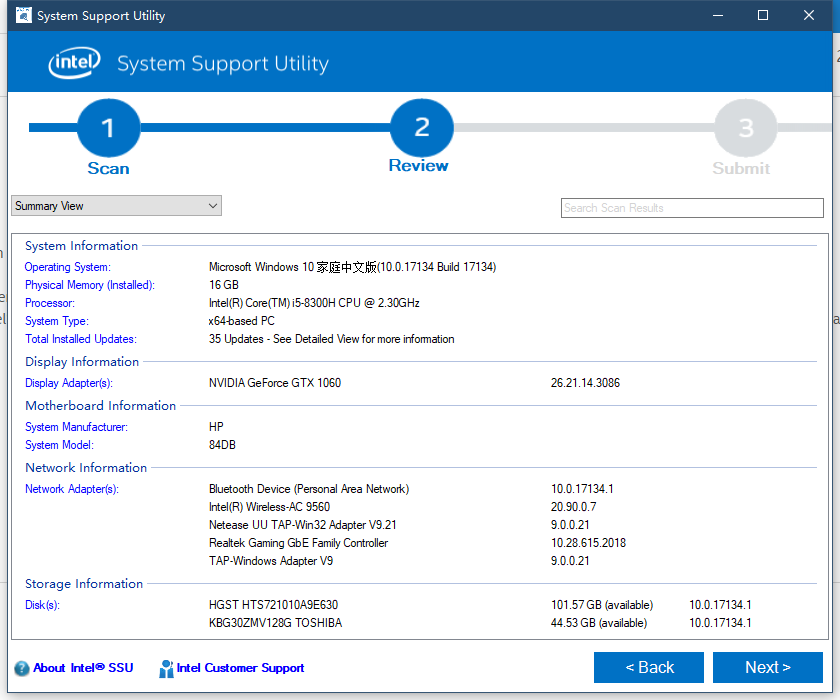Select step 2 Review circle
The height and width of the screenshot is (700, 840).
422,128
